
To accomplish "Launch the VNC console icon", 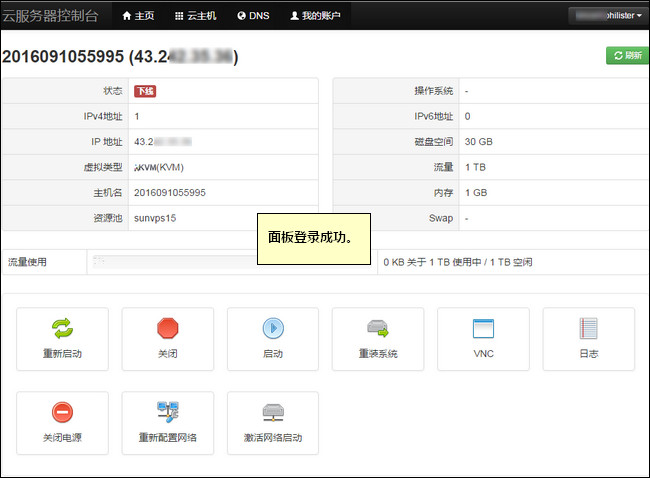I will coord(483,328).
